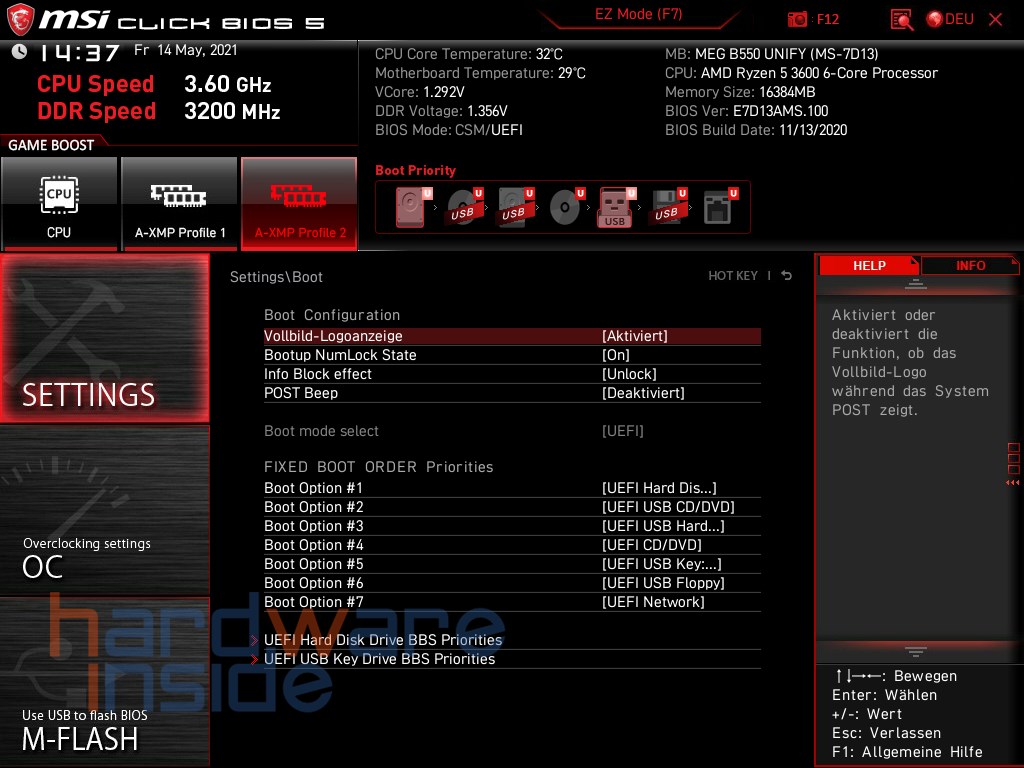Click the BIOS Ver E7D13AMS.100 text

[746, 111]
